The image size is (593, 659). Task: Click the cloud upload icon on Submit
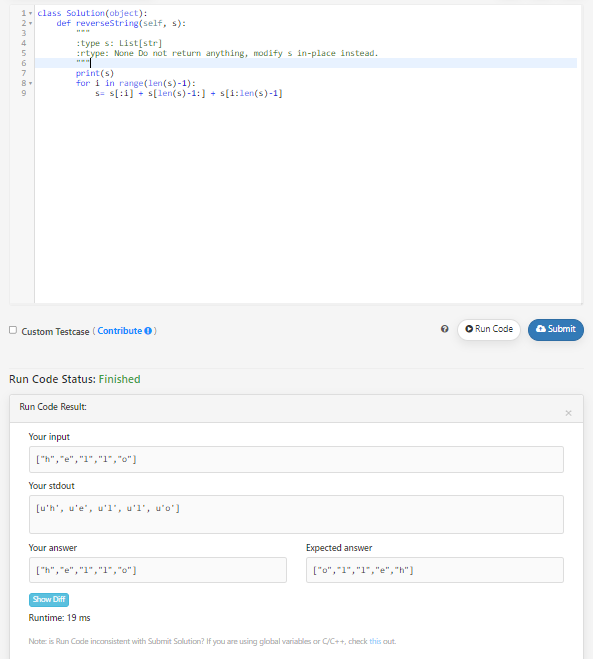[541, 329]
